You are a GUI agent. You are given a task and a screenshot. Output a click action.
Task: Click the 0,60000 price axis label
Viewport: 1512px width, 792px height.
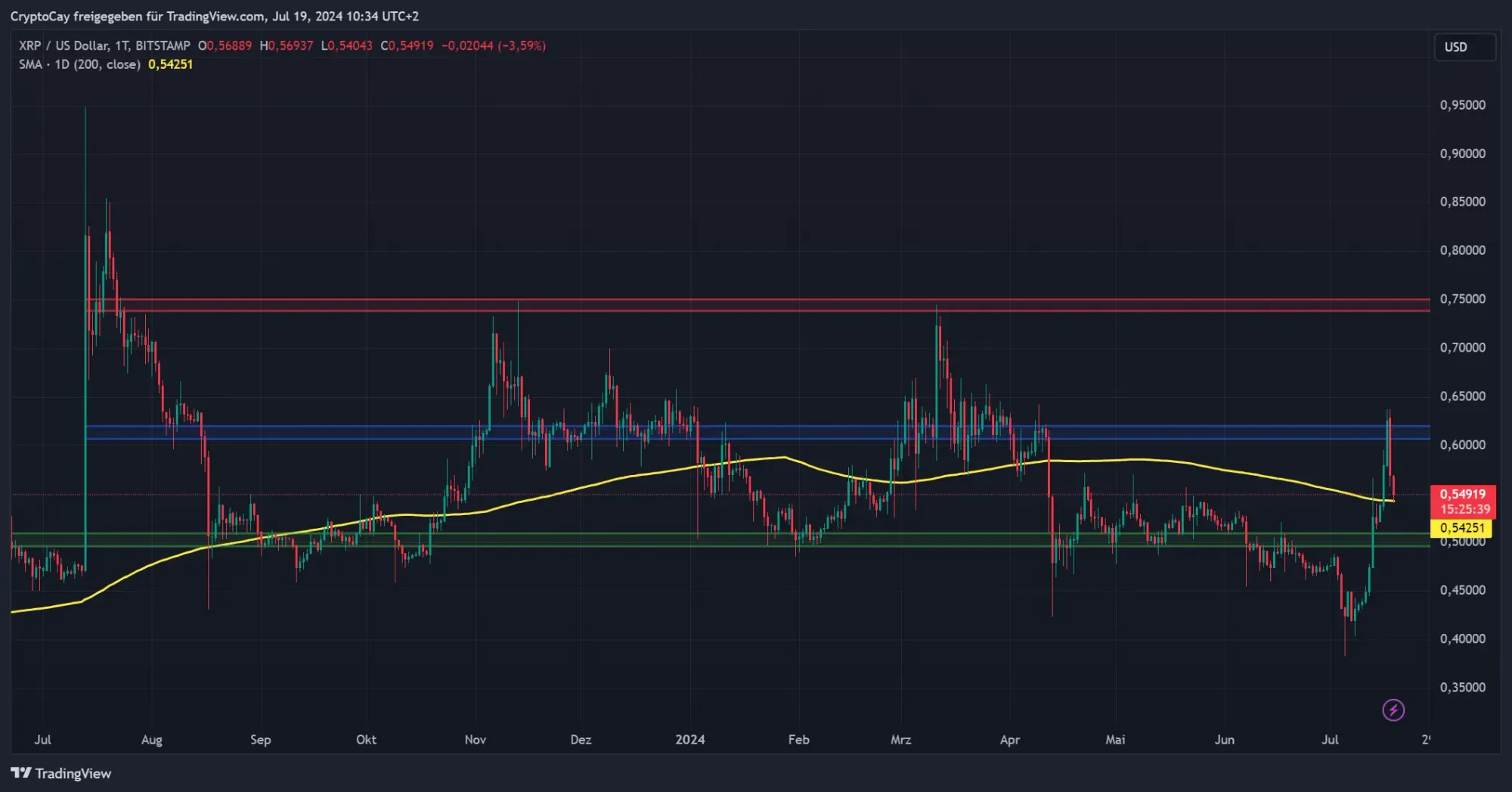pos(1462,445)
